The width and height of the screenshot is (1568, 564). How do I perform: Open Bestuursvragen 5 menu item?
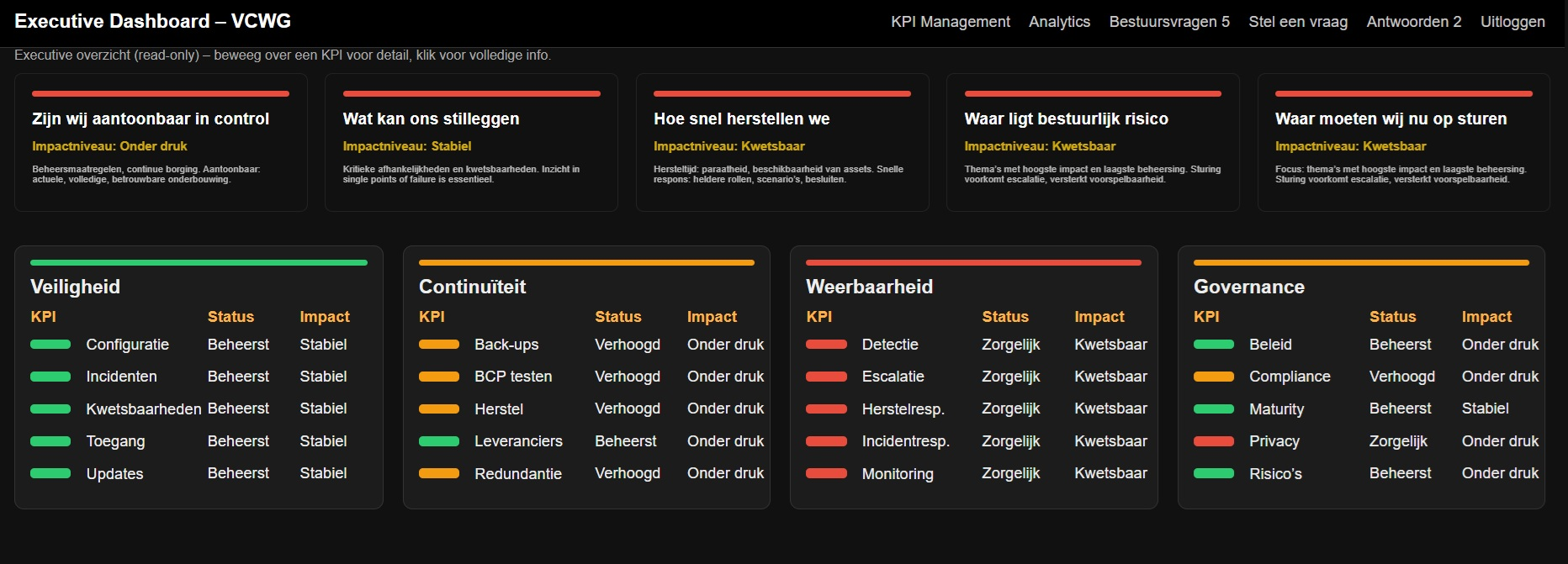pos(1169,22)
